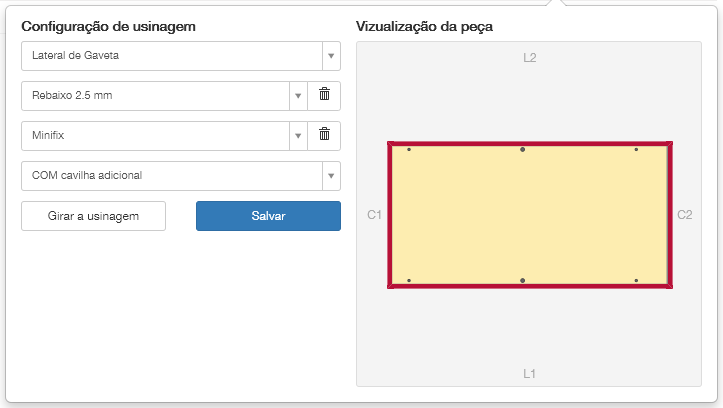The image size is (723, 408).
Task: Delete the Rebaixo 2.5 mm machining entry
Action: tap(324, 95)
